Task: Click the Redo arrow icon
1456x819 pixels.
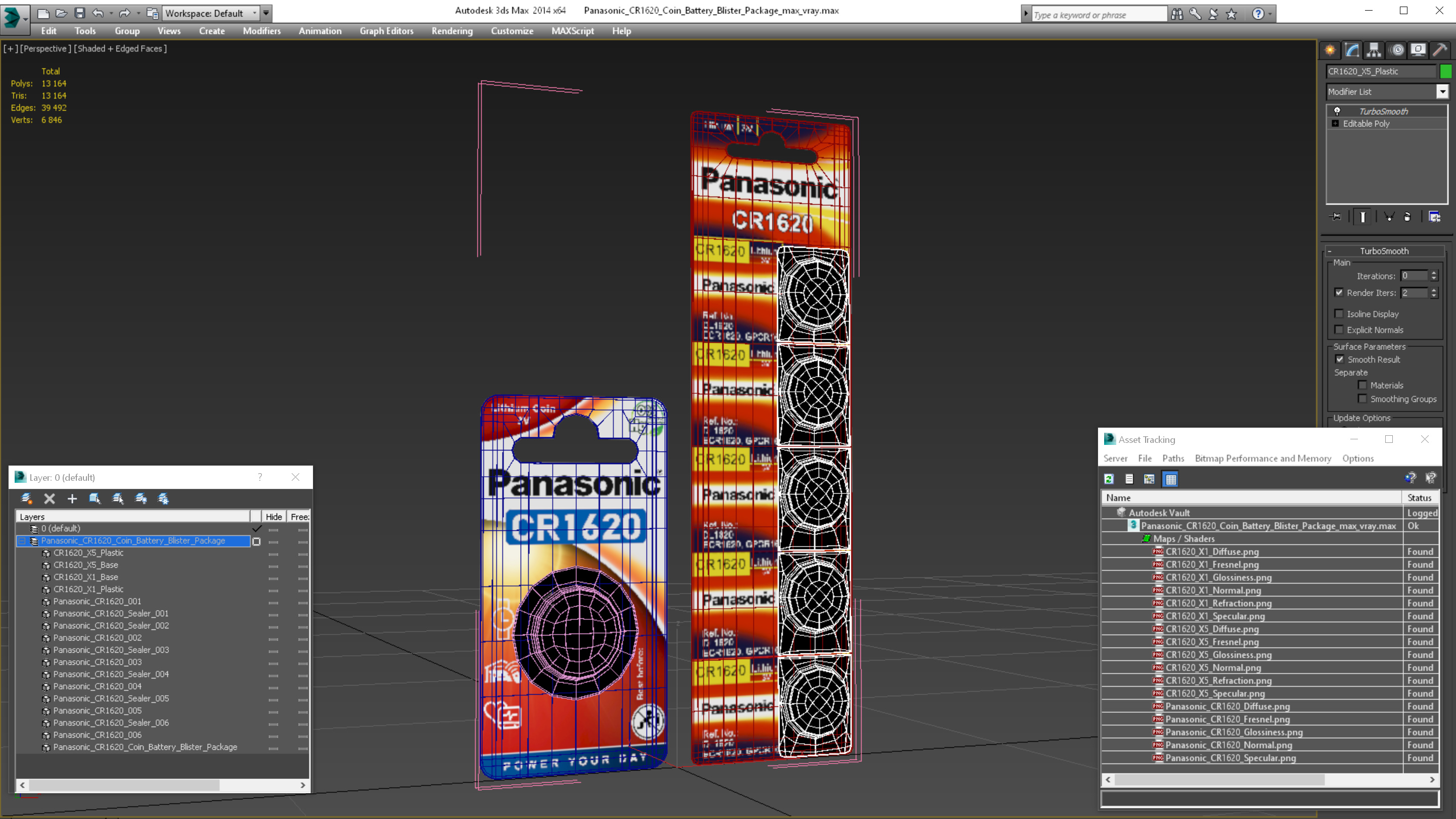Action: click(125, 13)
